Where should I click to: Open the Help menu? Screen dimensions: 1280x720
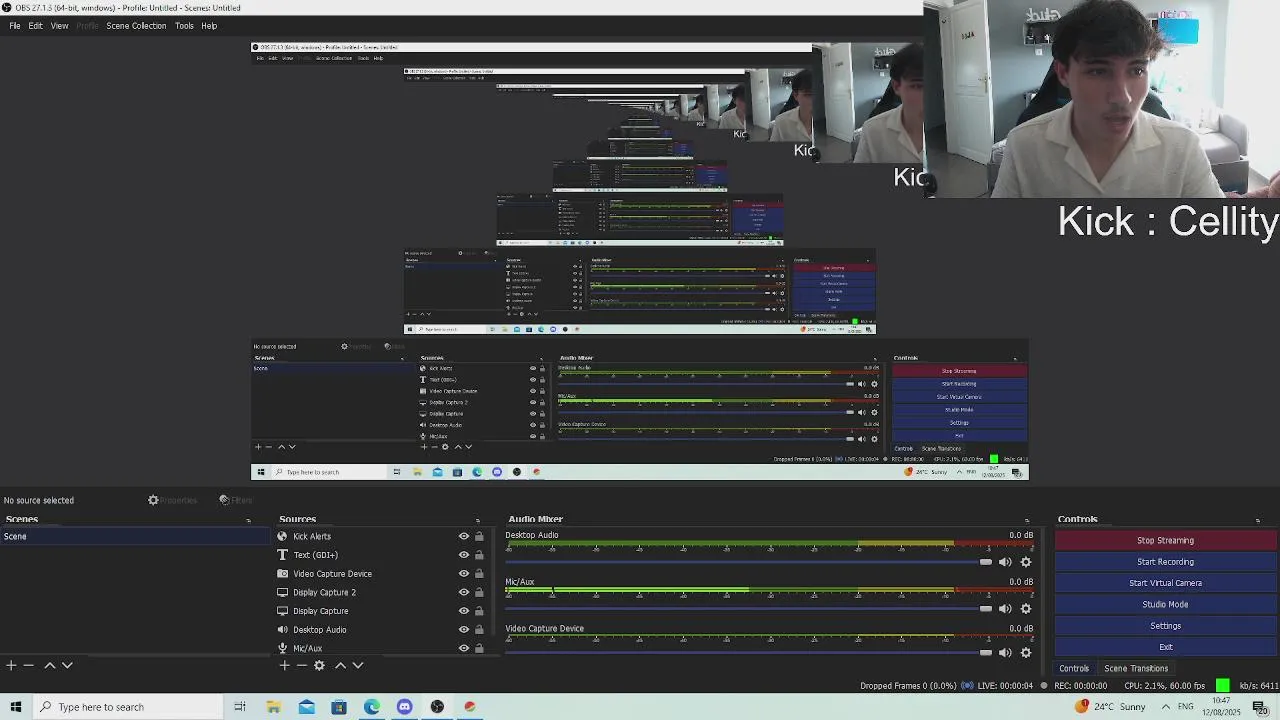tap(209, 25)
